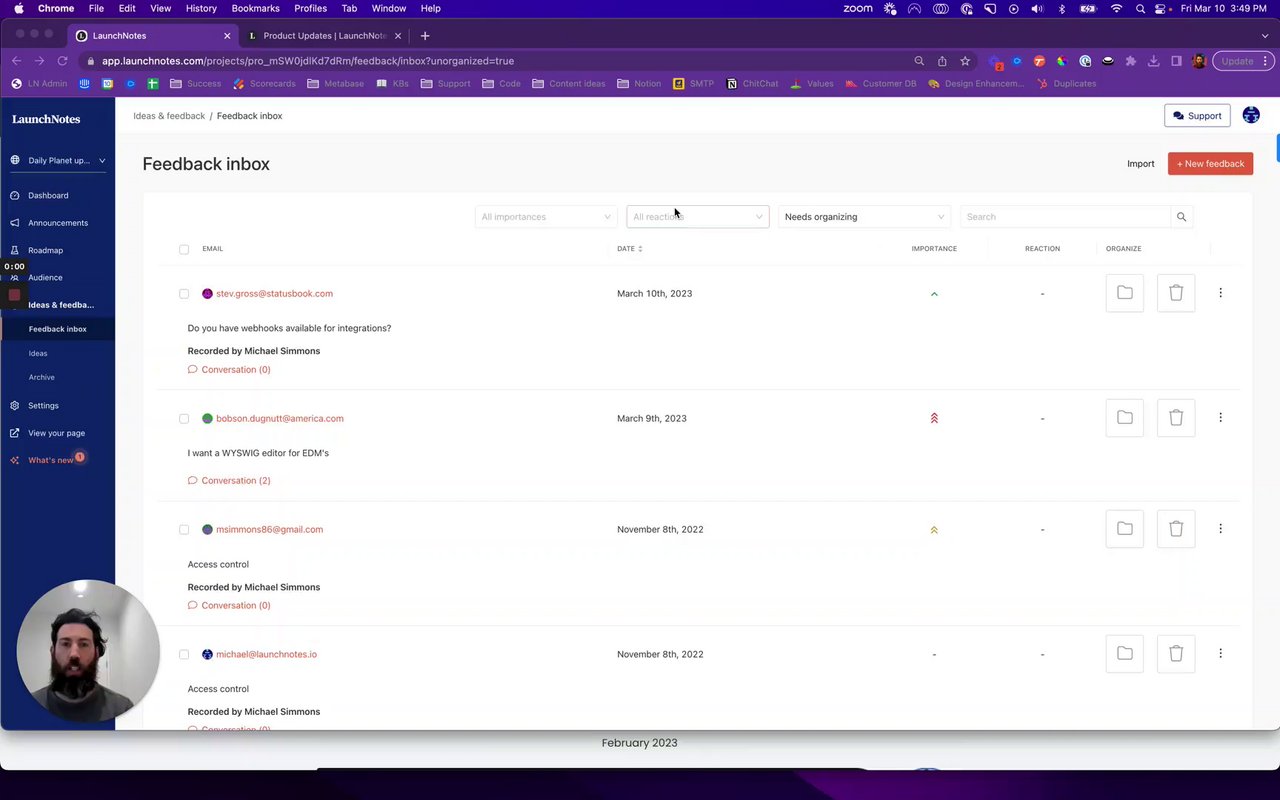Trash the bobson.dugnutt feedback entry
The height and width of the screenshot is (800, 1280).
[x=1176, y=418]
